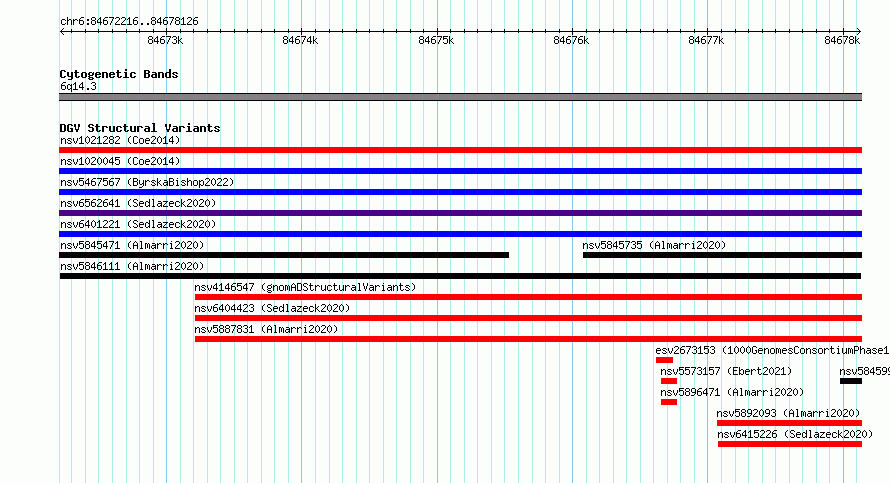Select the nsv5573157 (Ebert2021) label
Viewport: 890px width, 483px height.
726,371
